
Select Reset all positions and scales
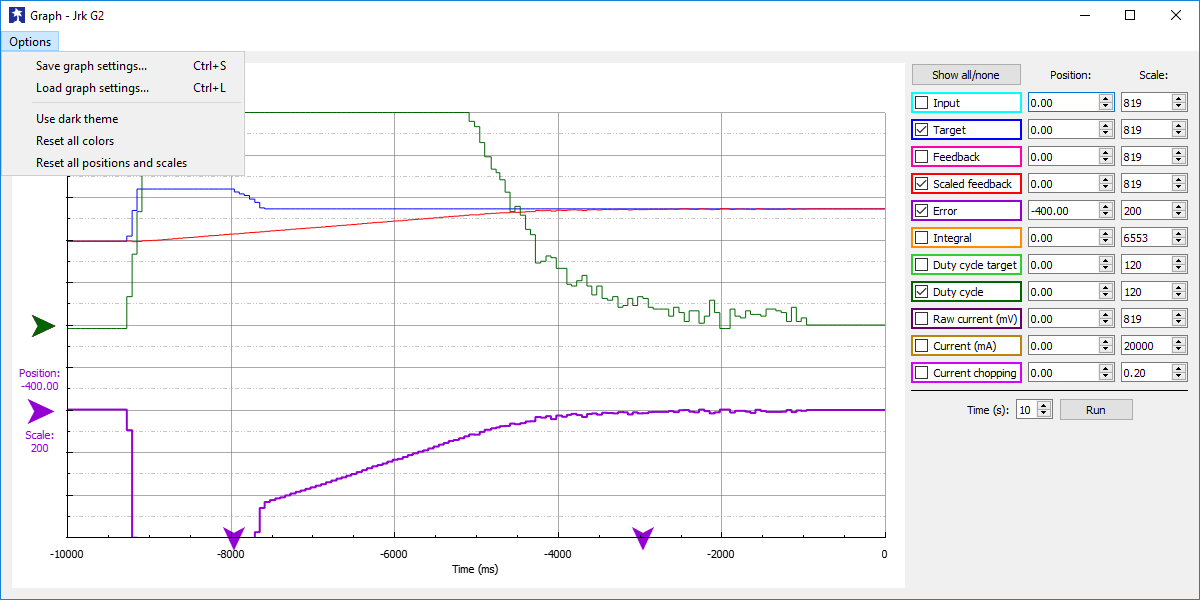tap(111, 163)
